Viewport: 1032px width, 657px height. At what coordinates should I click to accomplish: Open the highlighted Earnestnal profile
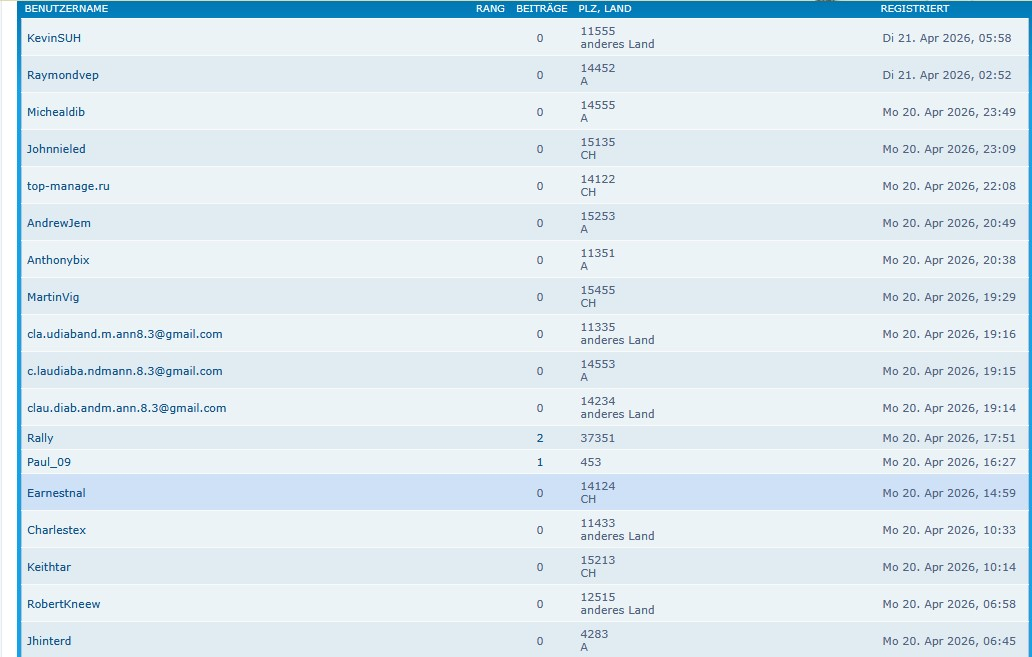pos(56,493)
